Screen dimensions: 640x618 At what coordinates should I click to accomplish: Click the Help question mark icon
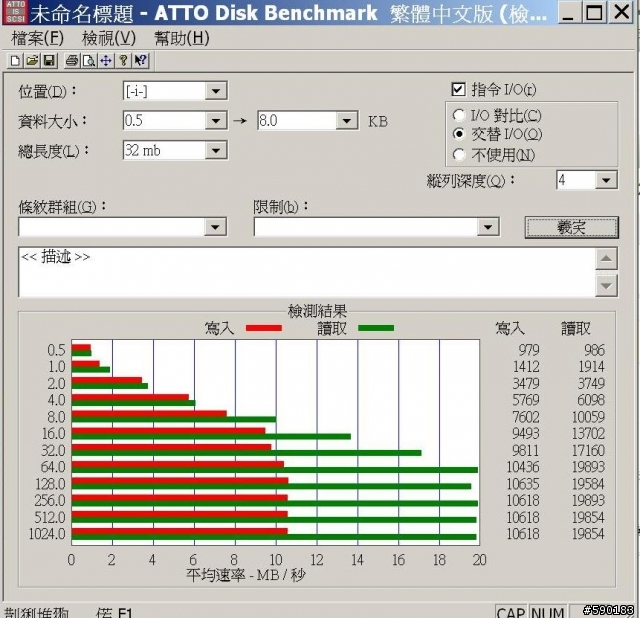(123, 61)
